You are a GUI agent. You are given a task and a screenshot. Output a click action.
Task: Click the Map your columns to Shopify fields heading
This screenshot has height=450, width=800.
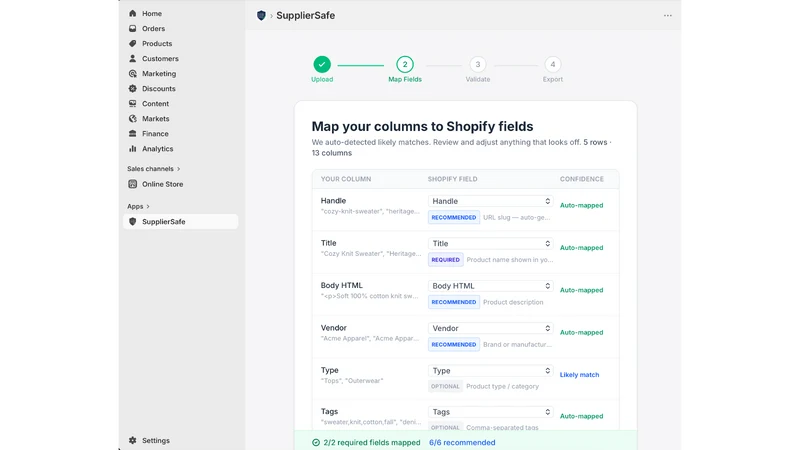[422, 127]
